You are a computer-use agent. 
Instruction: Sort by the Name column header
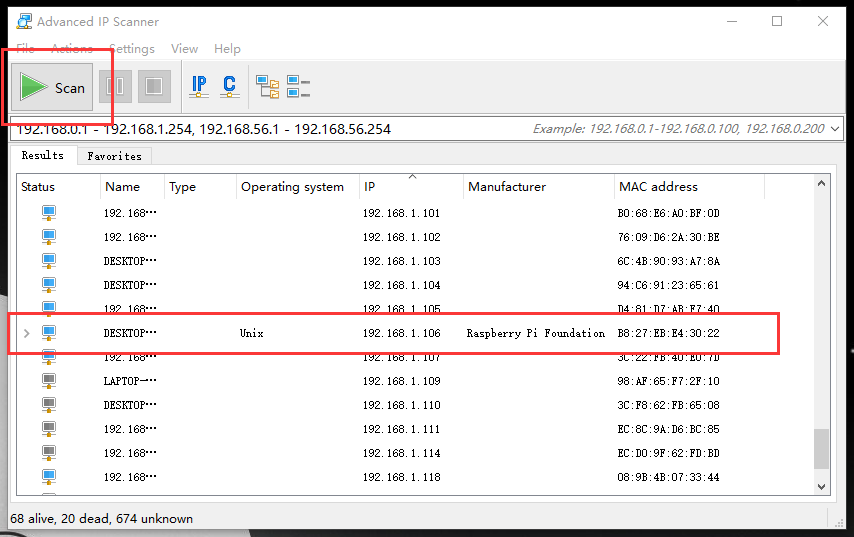click(132, 187)
